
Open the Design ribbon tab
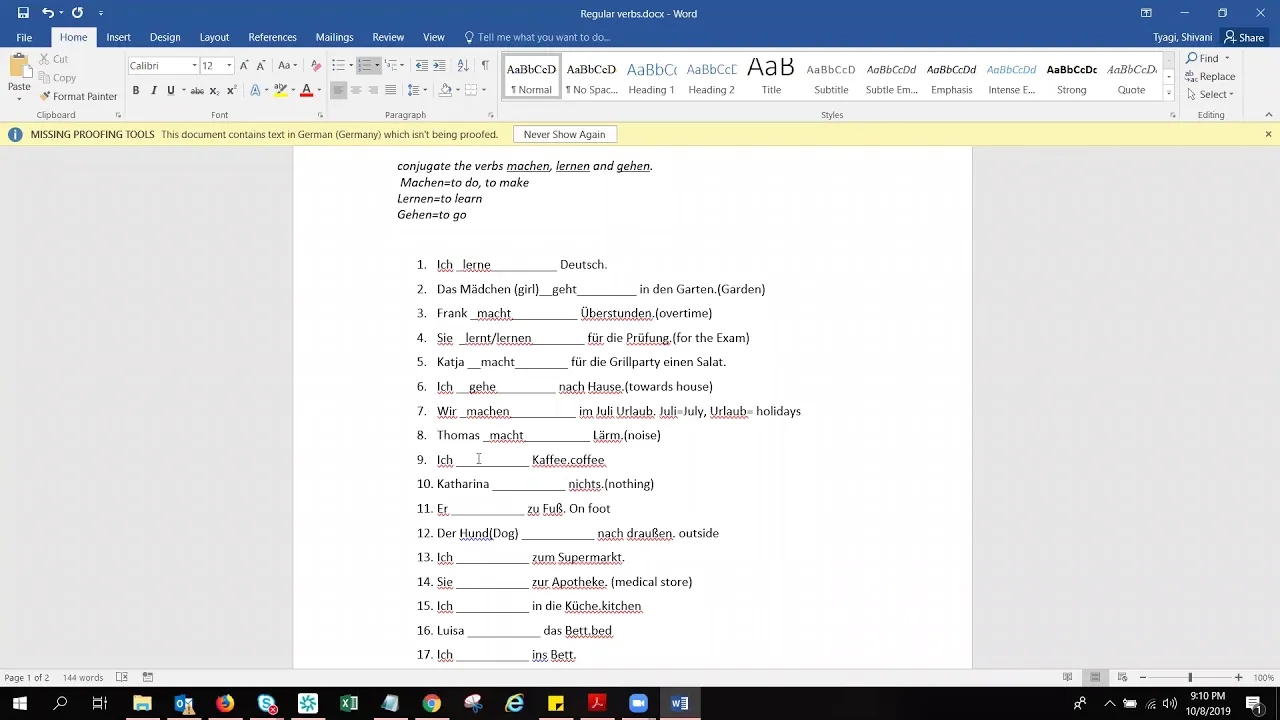165,37
